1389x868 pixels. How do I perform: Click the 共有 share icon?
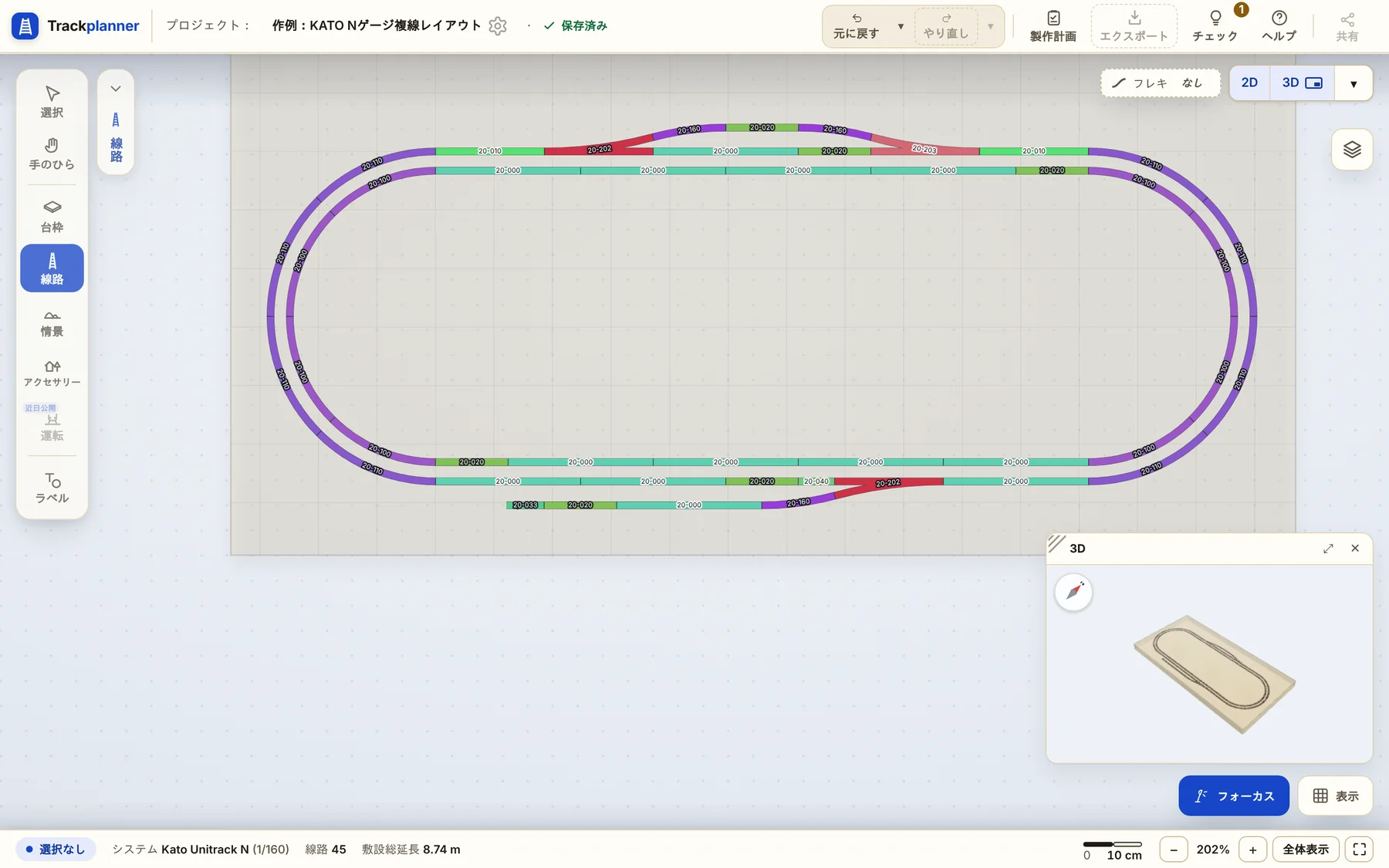click(x=1347, y=26)
